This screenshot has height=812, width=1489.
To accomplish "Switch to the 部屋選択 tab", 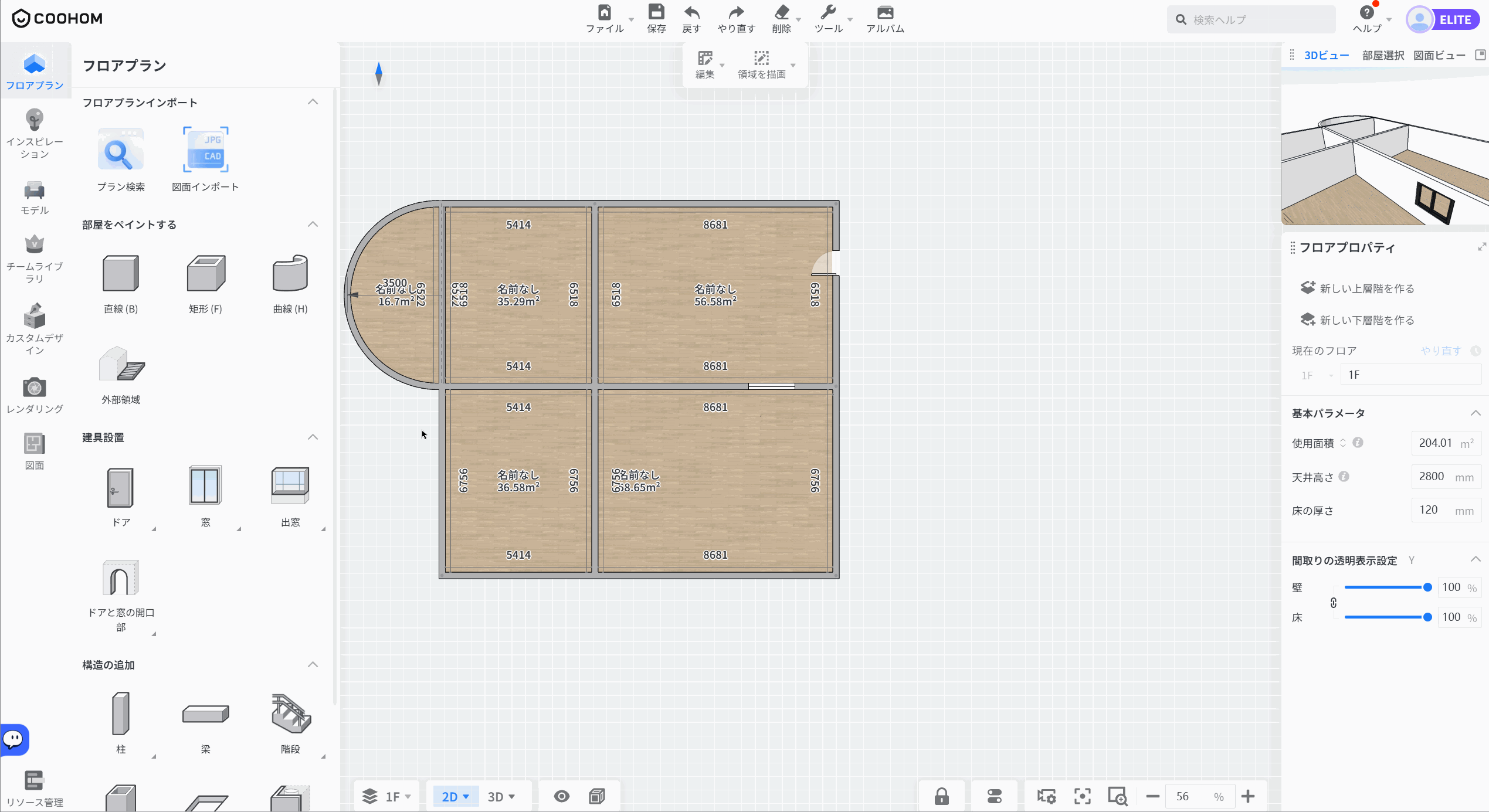I will 1383,55.
